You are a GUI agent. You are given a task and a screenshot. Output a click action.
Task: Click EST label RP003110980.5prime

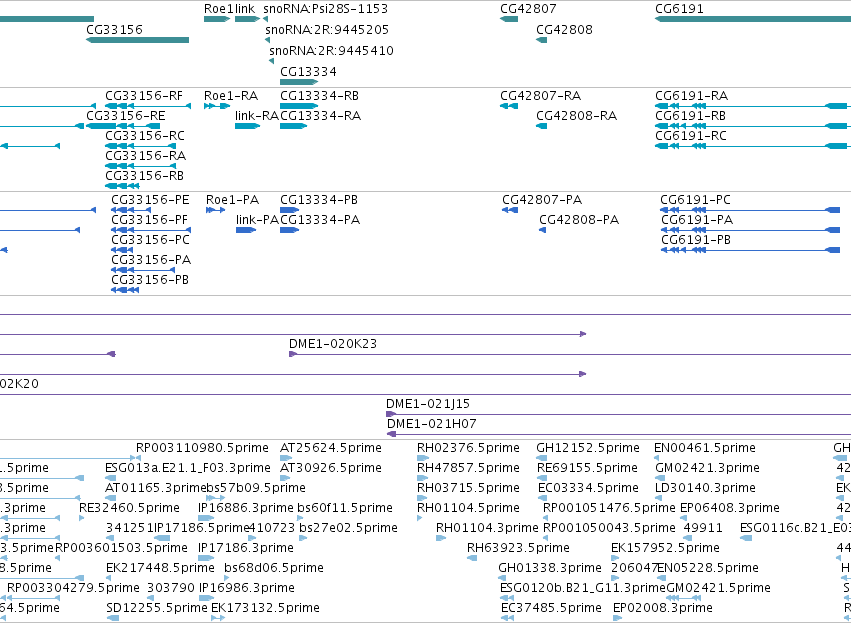(x=202, y=448)
